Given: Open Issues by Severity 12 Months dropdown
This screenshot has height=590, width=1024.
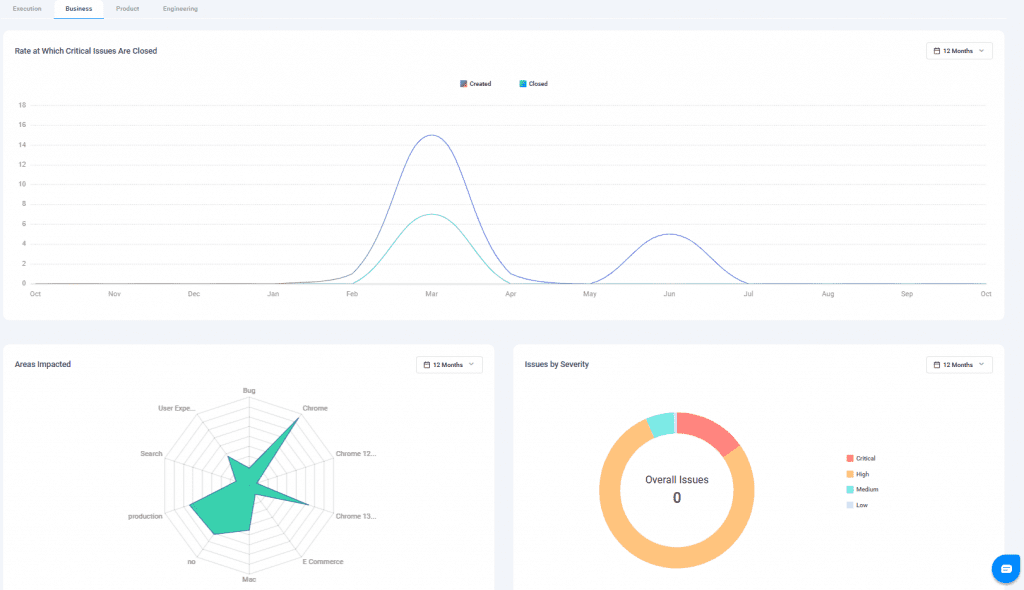Looking at the screenshot, I should pyautogui.click(x=959, y=365).
